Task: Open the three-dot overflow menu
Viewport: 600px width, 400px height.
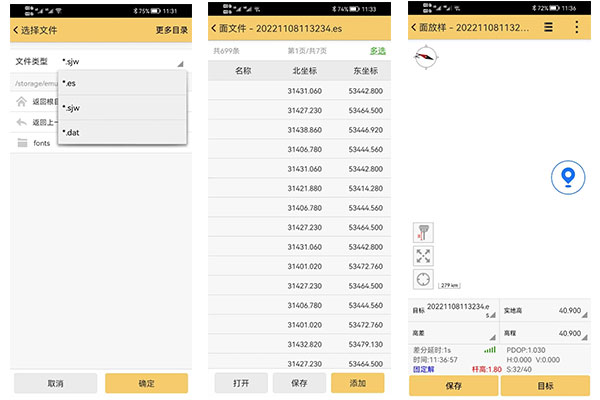Action: tap(577, 29)
